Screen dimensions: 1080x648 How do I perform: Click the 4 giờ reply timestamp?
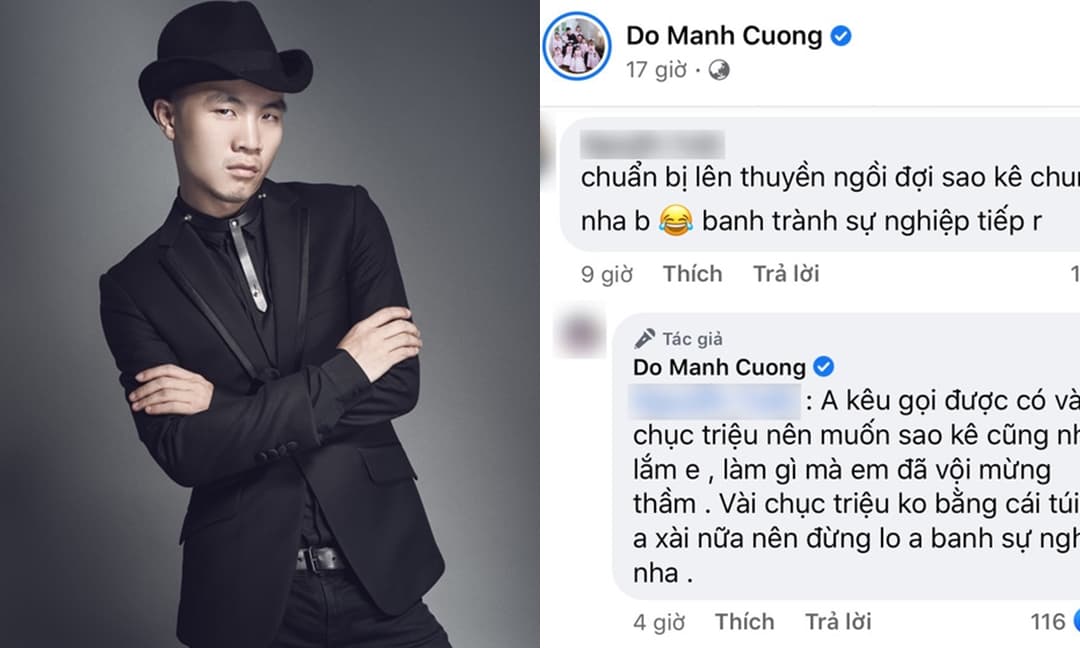[659, 623]
